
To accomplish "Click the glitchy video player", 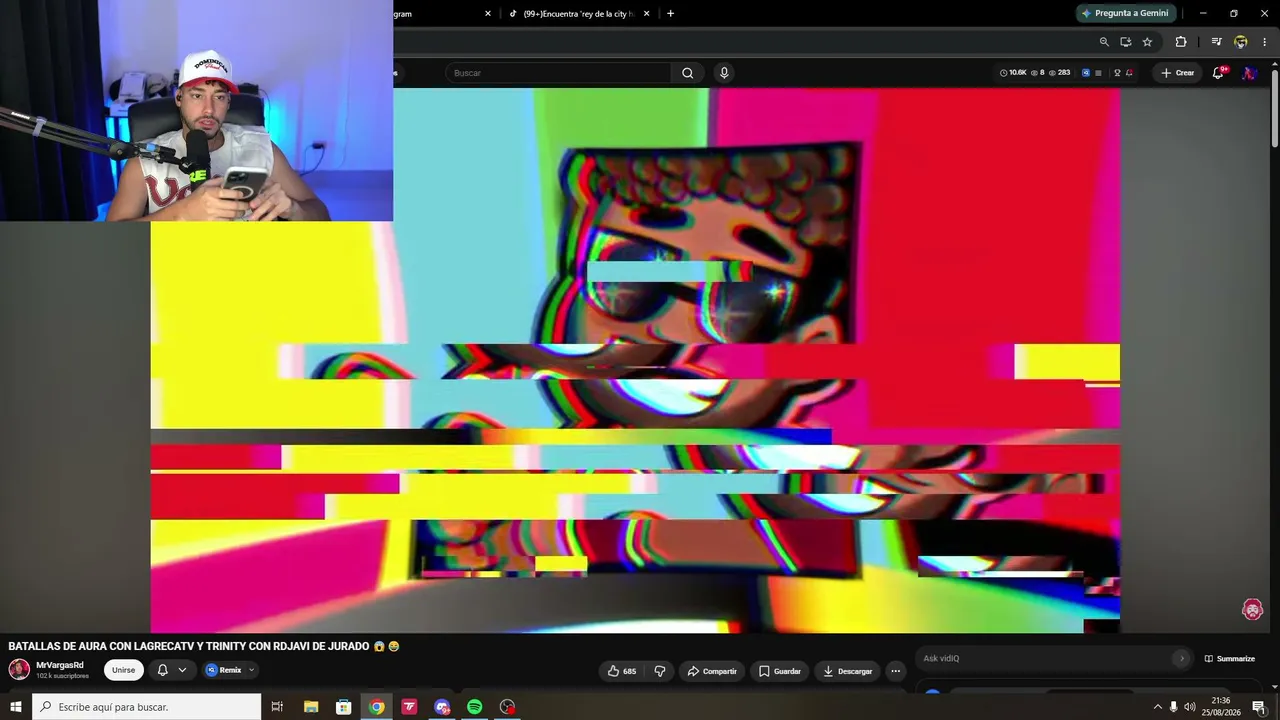I will [x=635, y=360].
